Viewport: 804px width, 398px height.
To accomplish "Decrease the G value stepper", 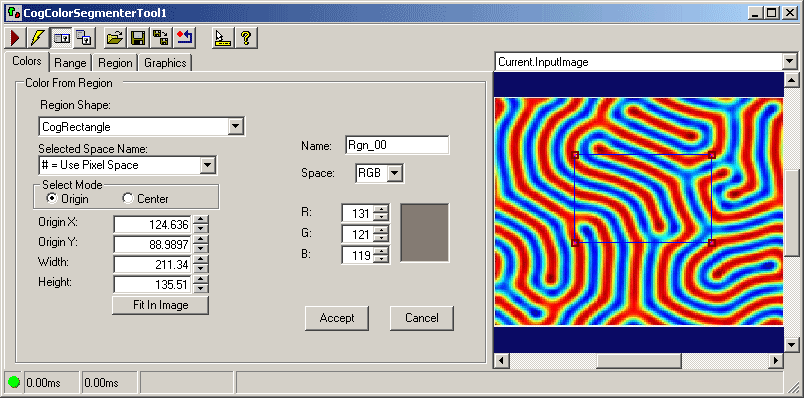I will pos(380,238).
